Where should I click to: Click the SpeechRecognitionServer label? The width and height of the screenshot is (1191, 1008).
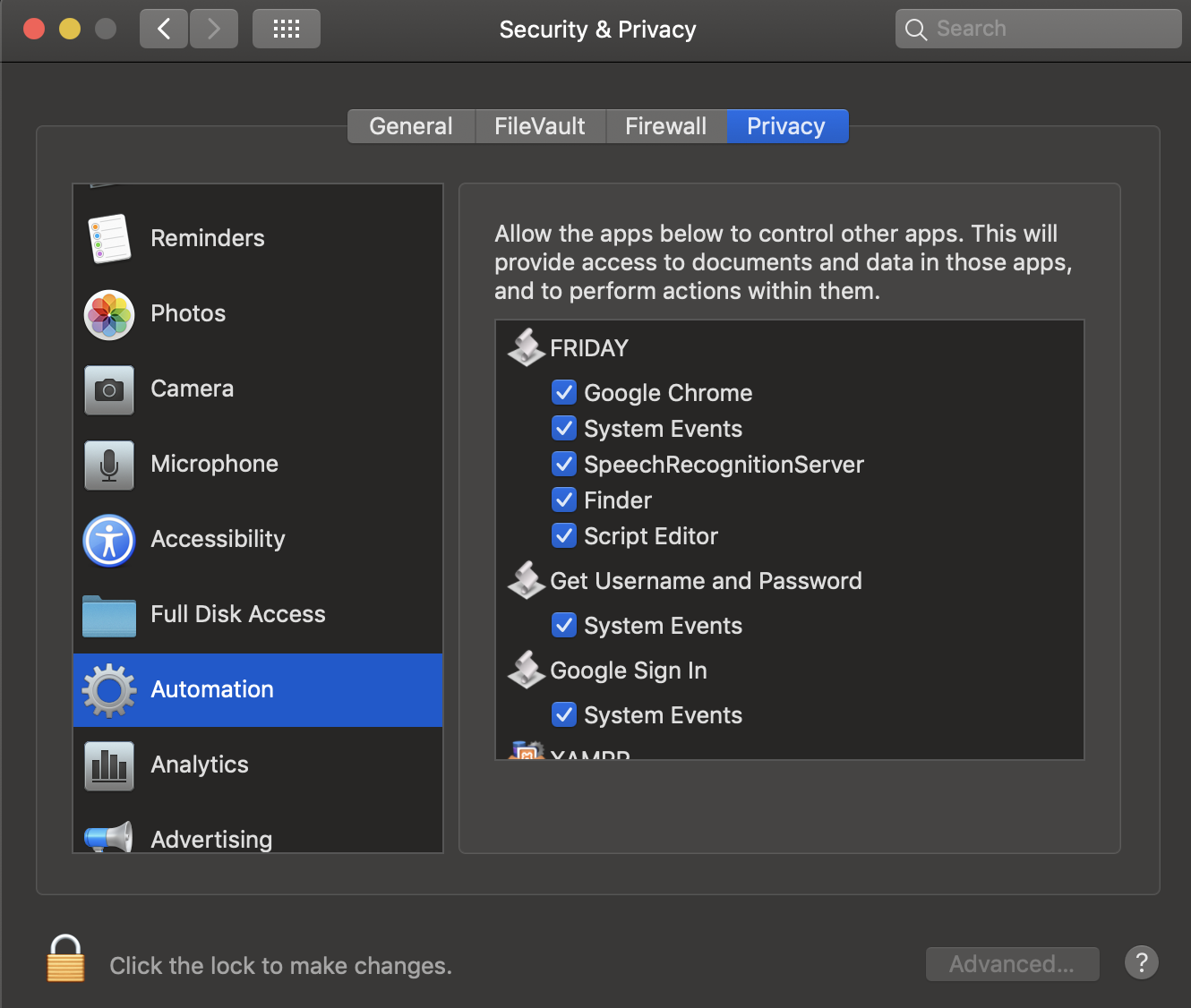pyautogui.click(x=724, y=465)
